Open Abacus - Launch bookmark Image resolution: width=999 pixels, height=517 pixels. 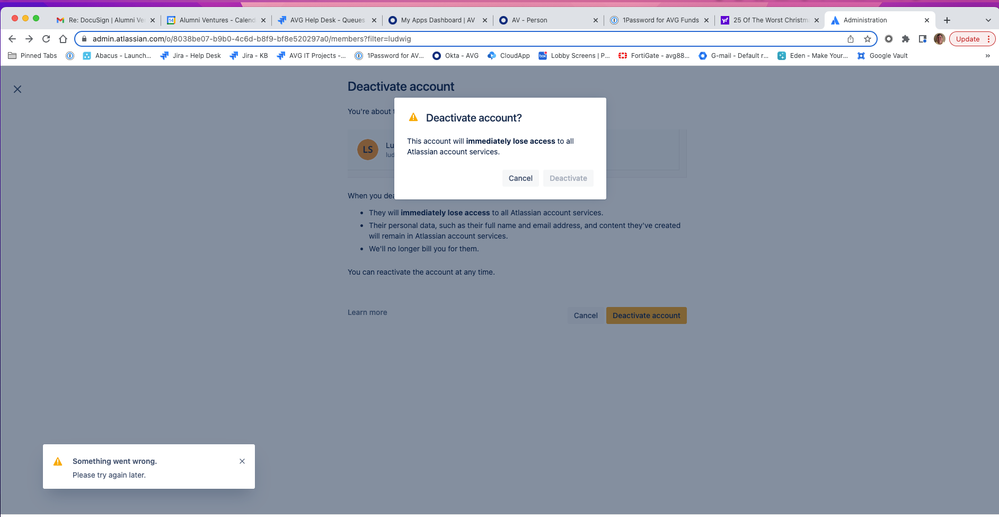coord(117,55)
